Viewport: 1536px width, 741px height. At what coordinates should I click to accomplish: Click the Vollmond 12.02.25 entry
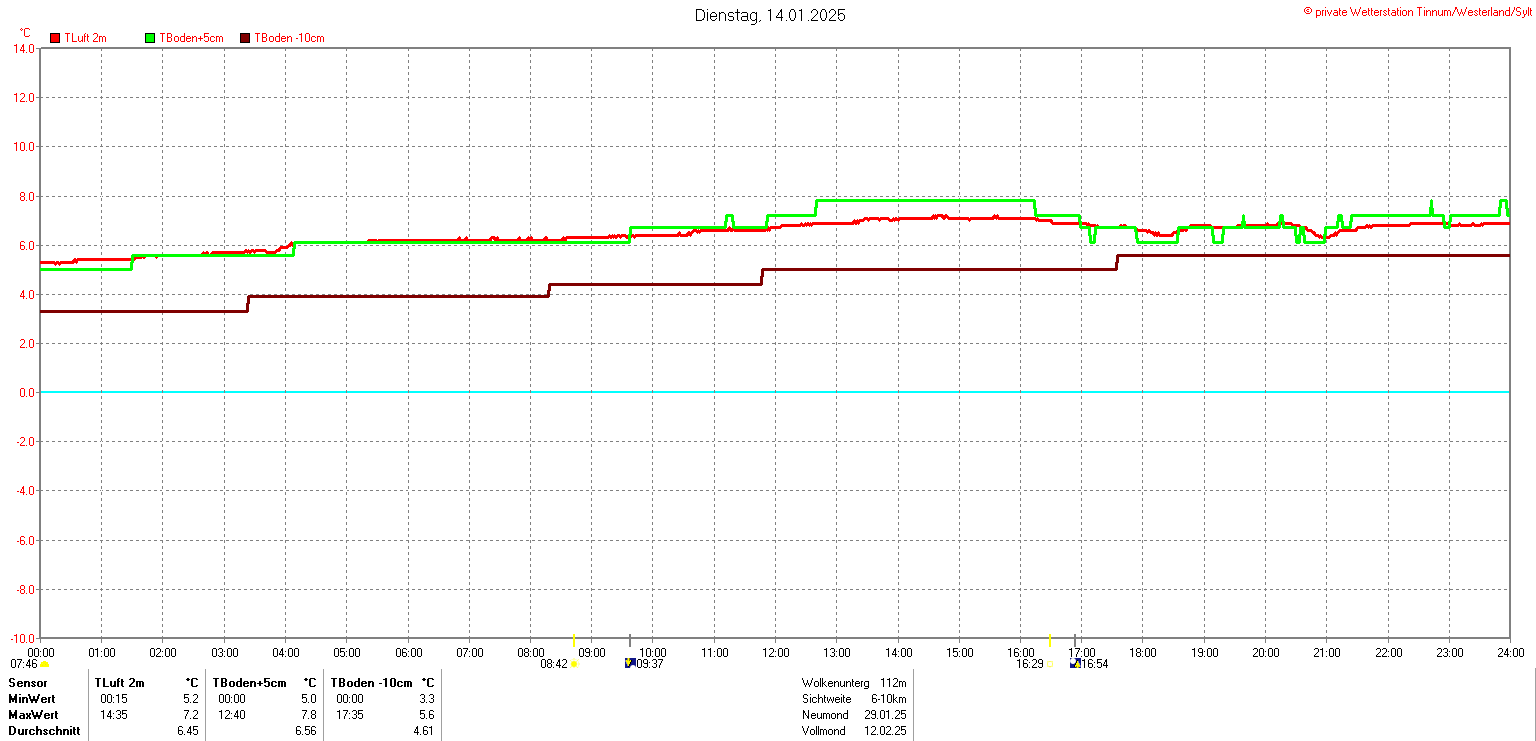pos(853,731)
